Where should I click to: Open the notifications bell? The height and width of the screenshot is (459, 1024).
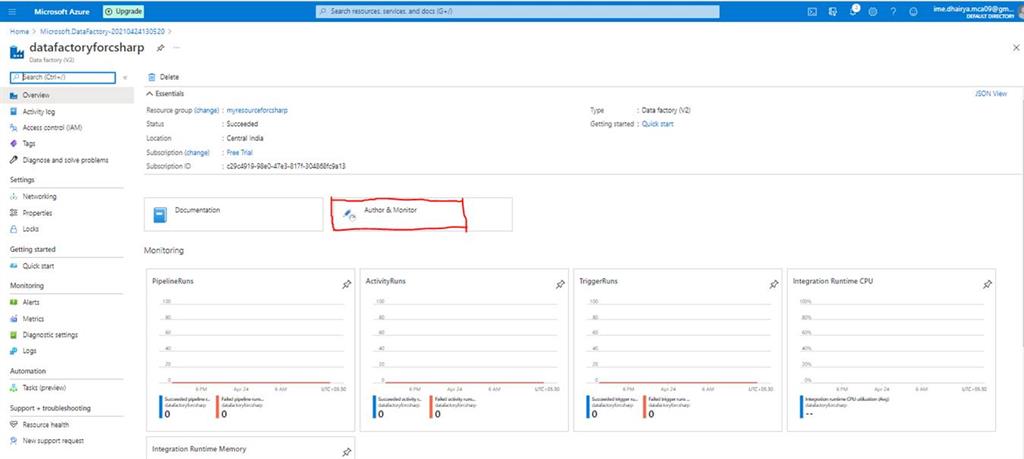click(854, 12)
